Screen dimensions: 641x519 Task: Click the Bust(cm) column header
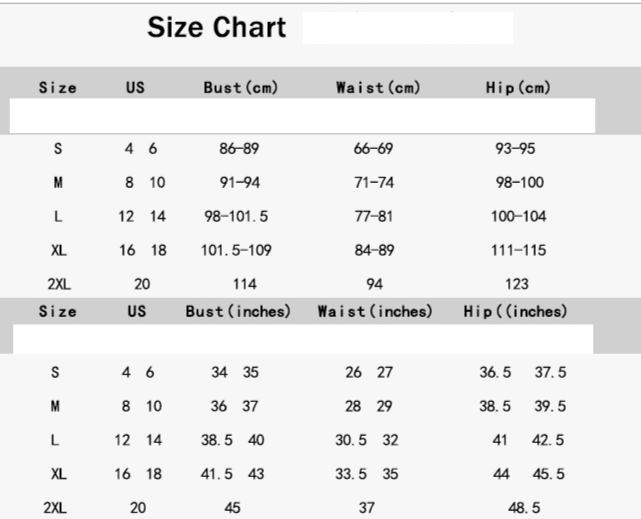pos(238,88)
